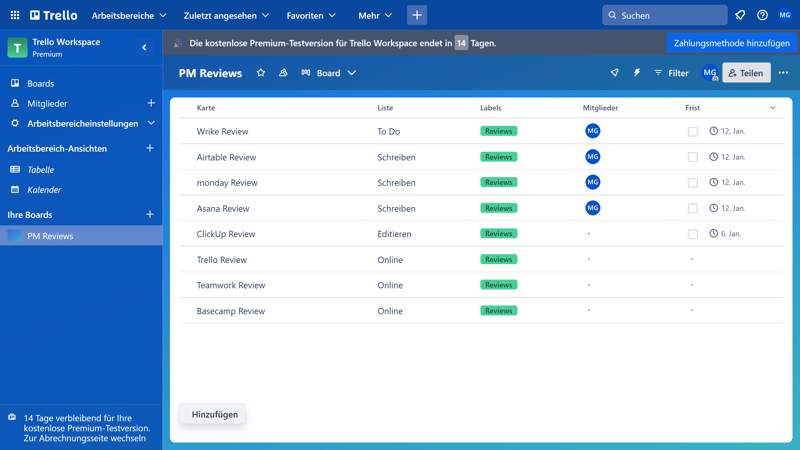Image resolution: width=800 pixels, height=450 pixels.
Task: Open the help question mark icon
Action: point(762,15)
